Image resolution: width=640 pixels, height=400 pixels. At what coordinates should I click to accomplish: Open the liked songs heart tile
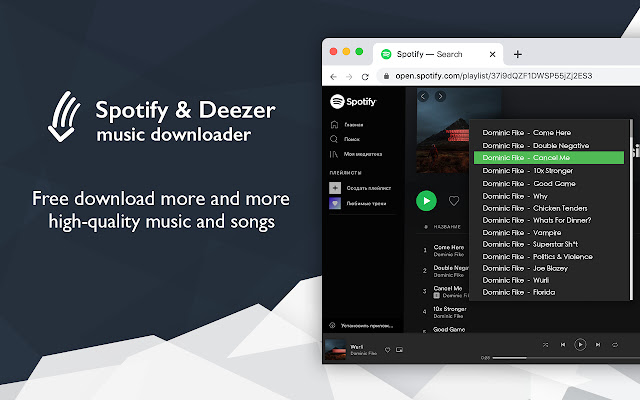tap(335, 203)
